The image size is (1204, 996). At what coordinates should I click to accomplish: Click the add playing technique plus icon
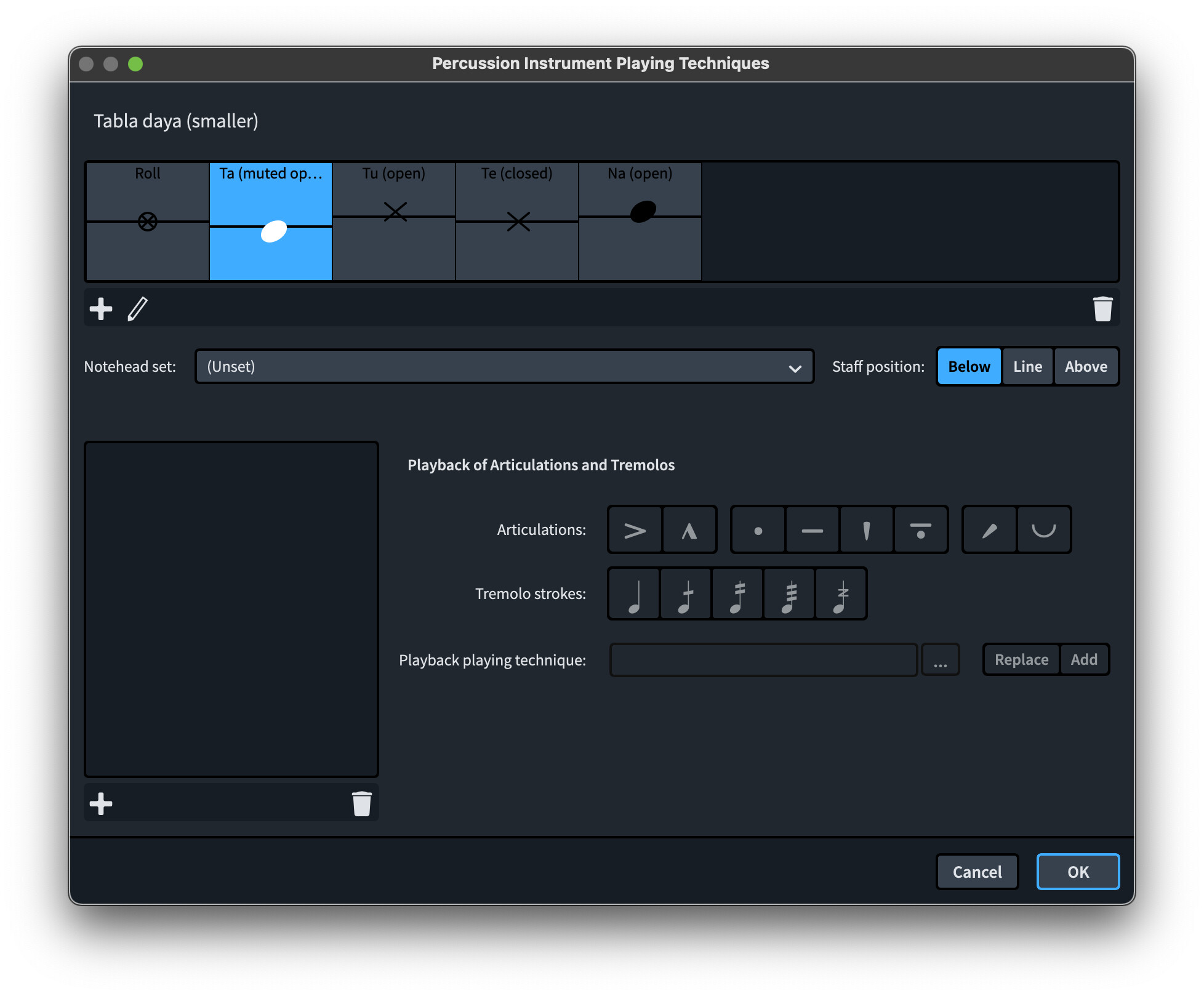[101, 309]
